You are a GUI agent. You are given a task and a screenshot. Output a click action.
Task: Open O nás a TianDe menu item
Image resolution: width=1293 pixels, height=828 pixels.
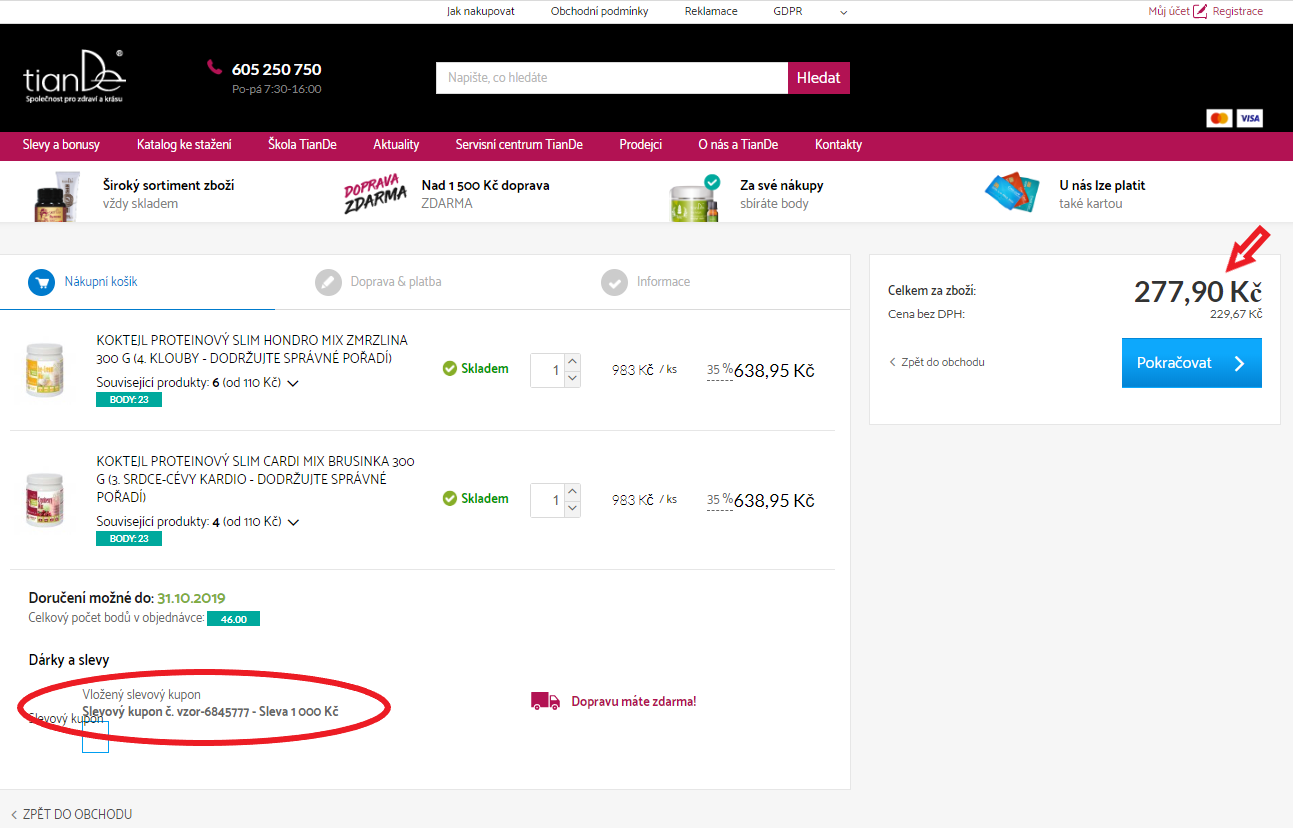(738, 145)
